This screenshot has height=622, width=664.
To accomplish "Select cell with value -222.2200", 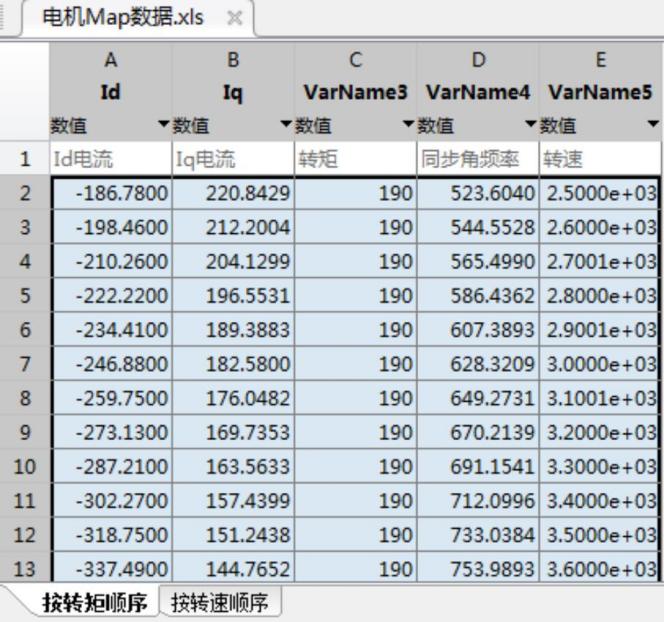I will pyautogui.click(x=112, y=296).
